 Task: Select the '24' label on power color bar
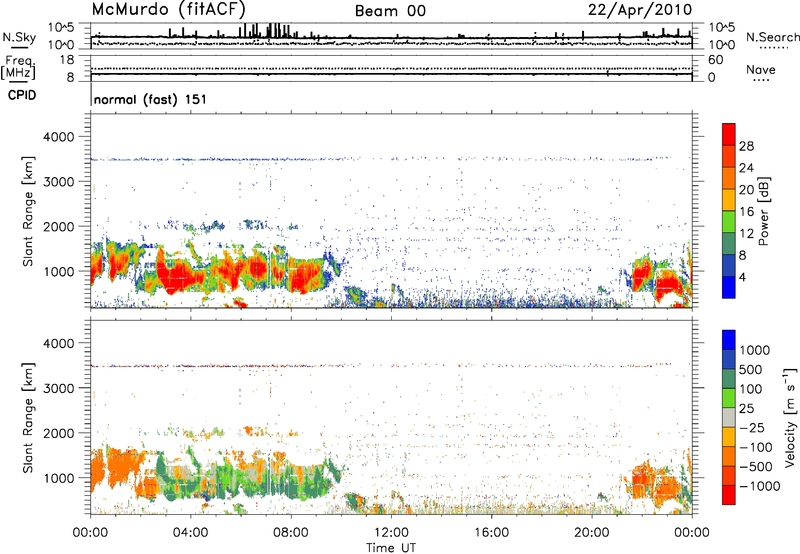click(746, 168)
